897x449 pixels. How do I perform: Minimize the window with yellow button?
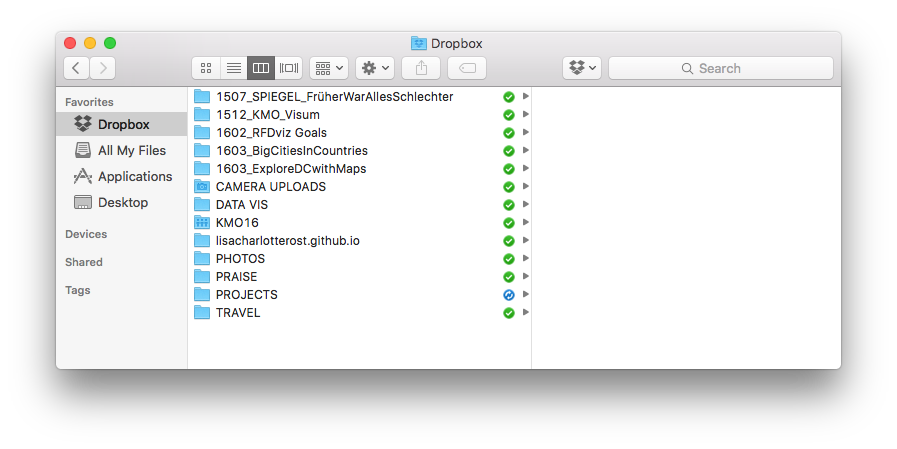click(90, 43)
